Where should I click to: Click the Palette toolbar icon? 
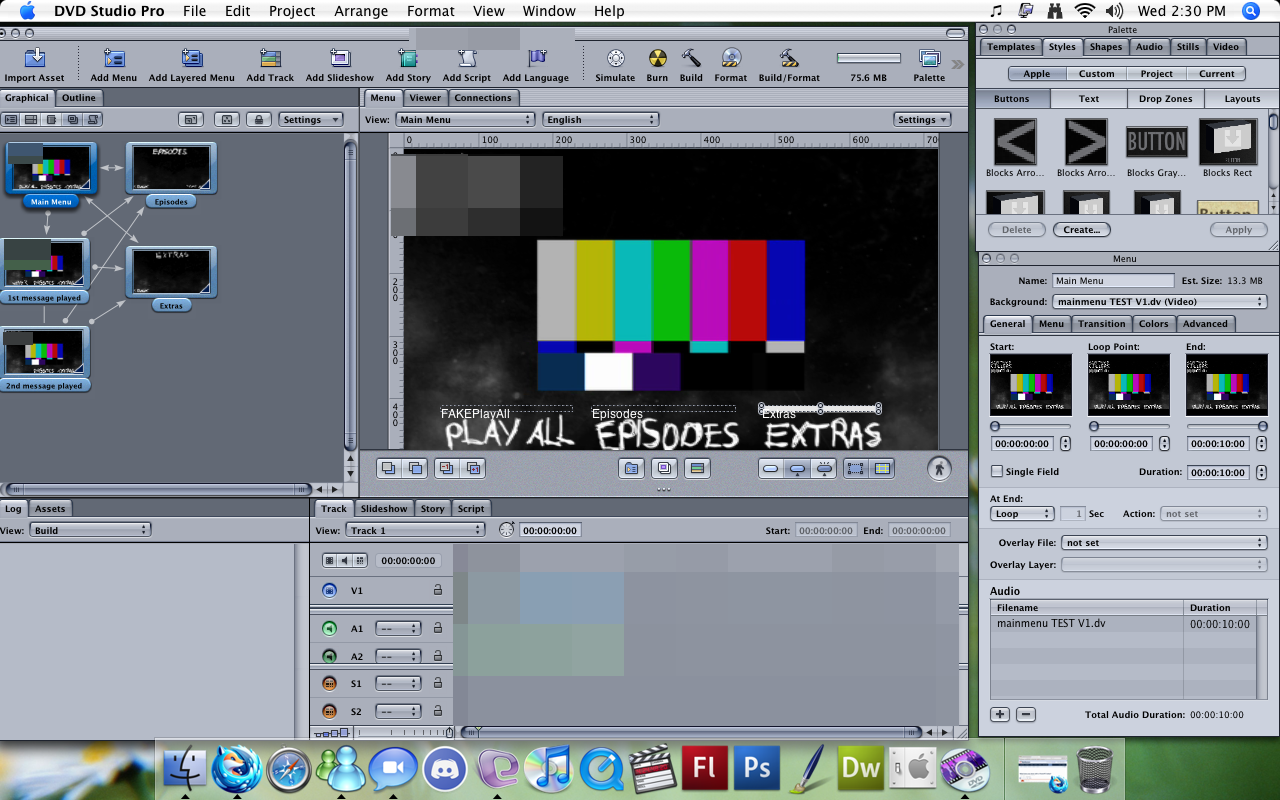pyautogui.click(x=929, y=58)
